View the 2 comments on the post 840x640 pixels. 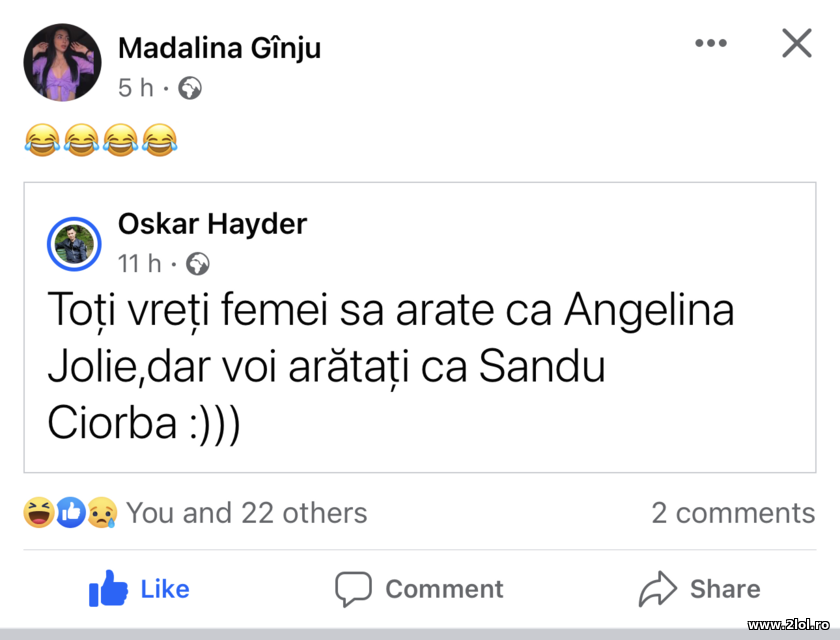coord(733,513)
